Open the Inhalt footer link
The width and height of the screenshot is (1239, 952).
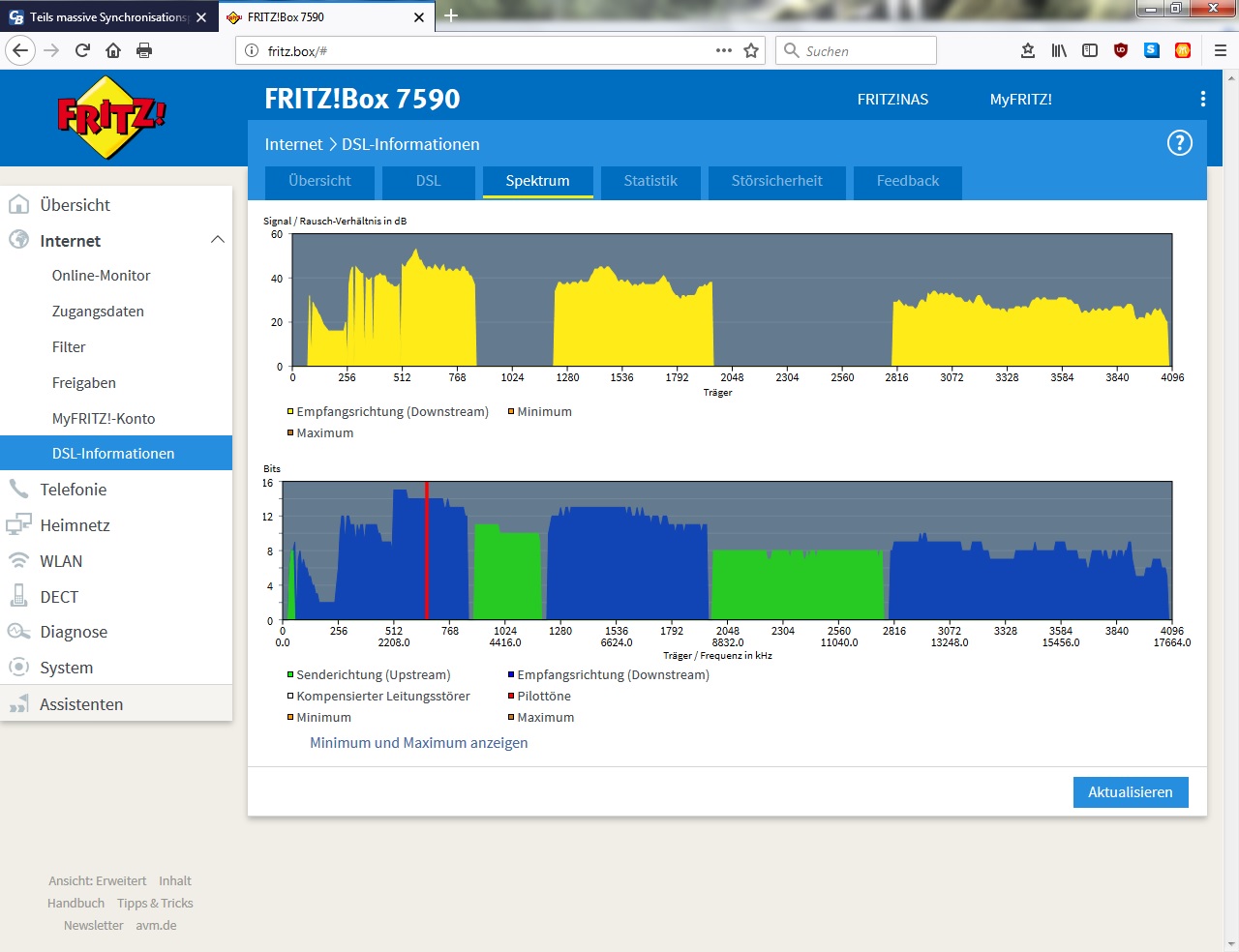tap(175, 881)
